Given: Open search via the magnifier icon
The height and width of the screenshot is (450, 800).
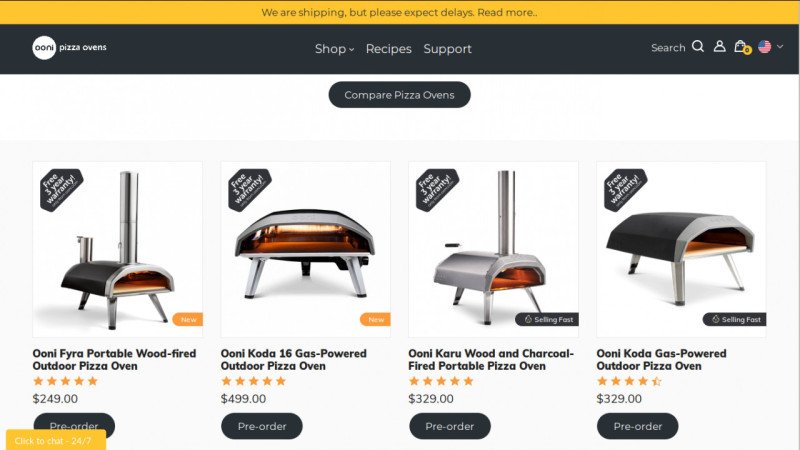Looking at the screenshot, I should pyautogui.click(x=698, y=47).
